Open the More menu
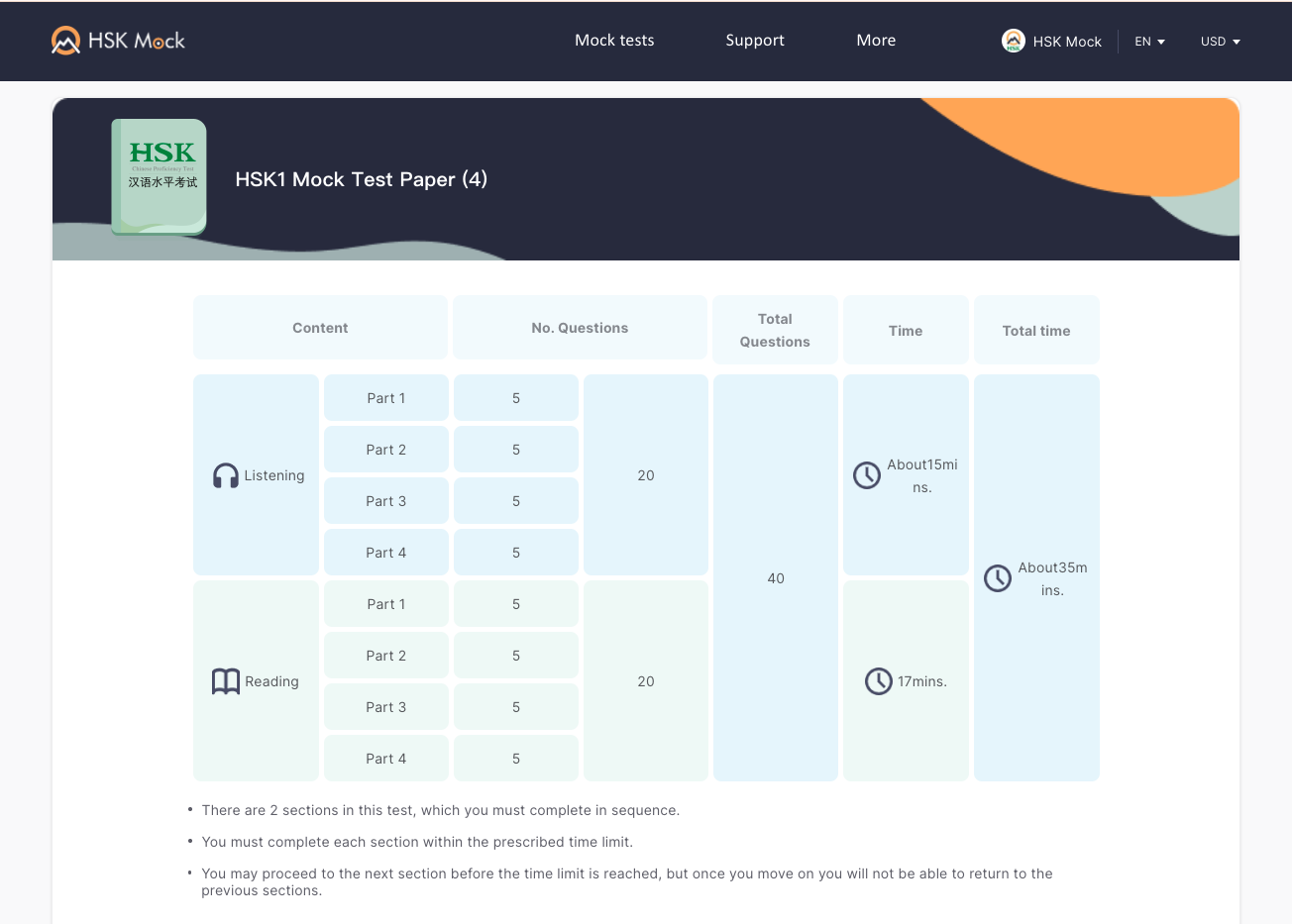This screenshot has height=924, width=1292. pos(876,41)
